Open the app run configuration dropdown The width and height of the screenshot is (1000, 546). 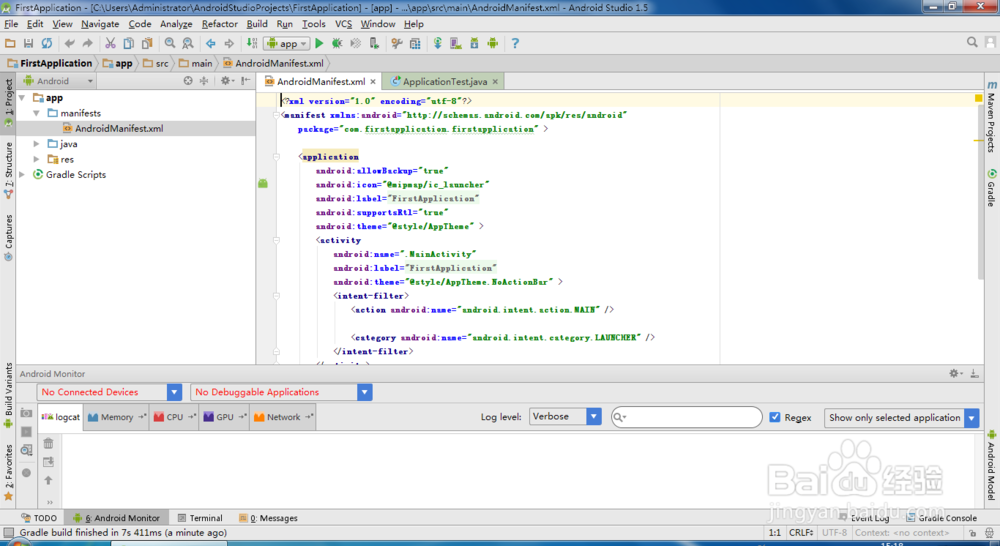(x=287, y=43)
